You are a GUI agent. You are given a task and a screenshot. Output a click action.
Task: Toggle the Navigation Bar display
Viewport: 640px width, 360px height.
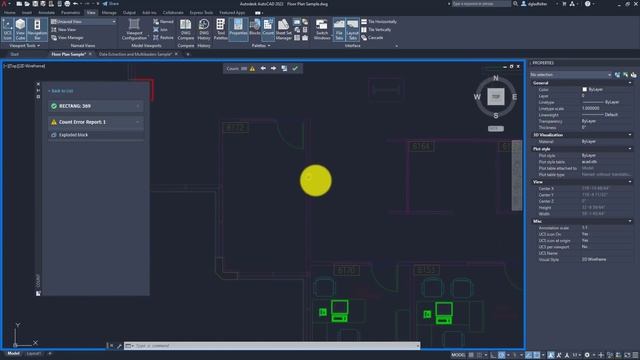pos(37,29)
